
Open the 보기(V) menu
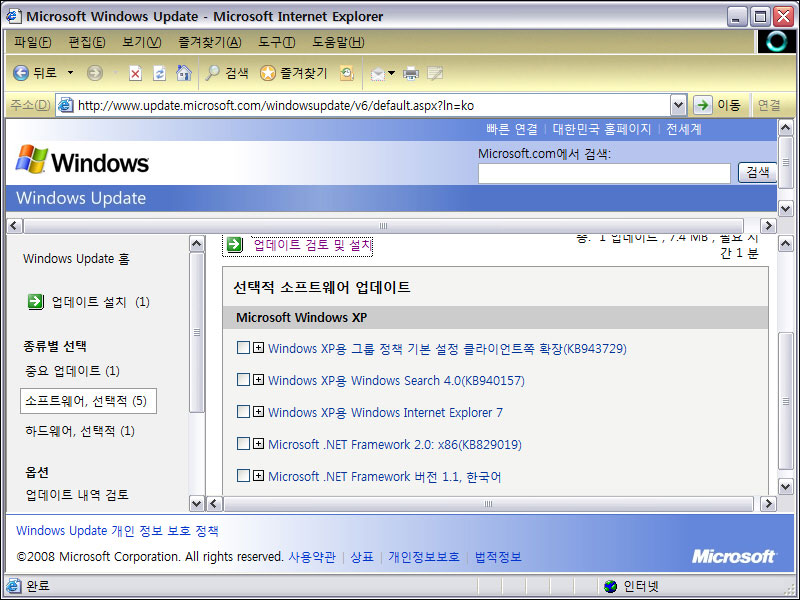pyautogui.click(x=141, y=42)
